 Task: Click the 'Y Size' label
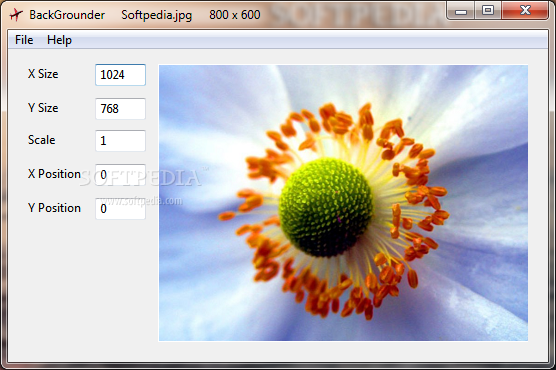[43, 108]
